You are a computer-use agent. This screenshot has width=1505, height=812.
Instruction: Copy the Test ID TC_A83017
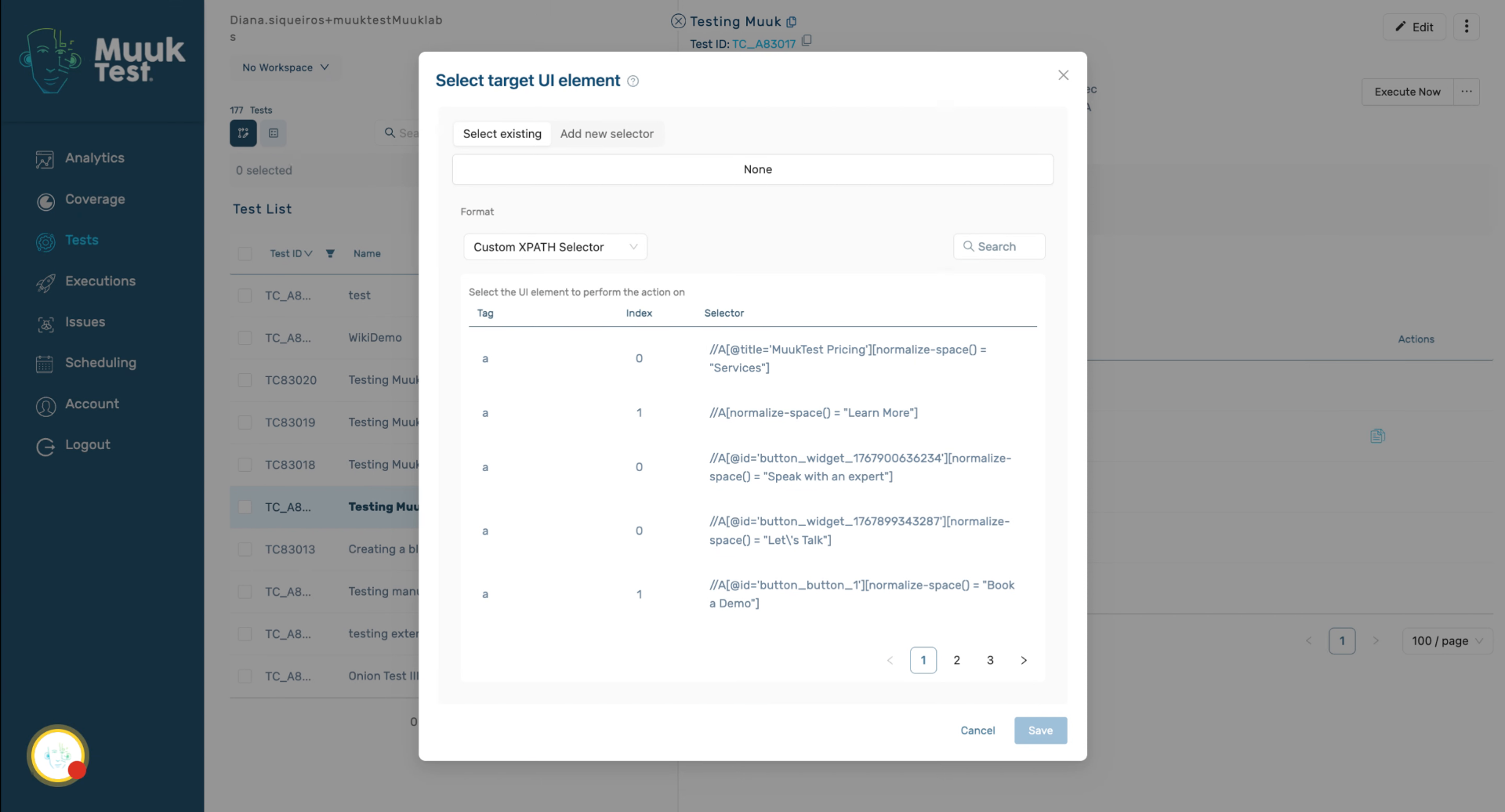click(x=807, y=40)
